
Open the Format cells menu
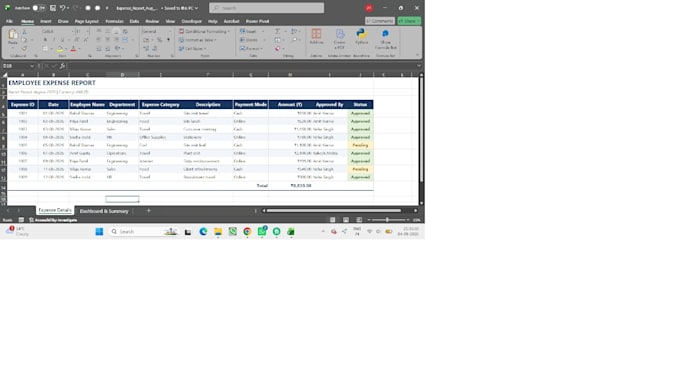click(x=251, y=49)
